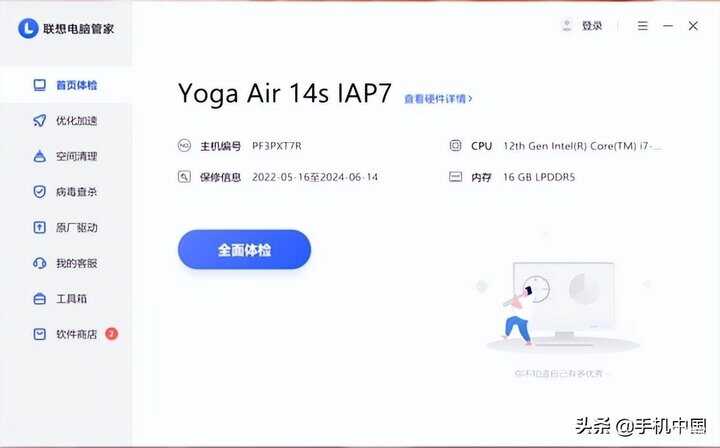Image resolution: width=720 pixels, height=448 pixels.
Task: Start the 全面体检 full checkup
Action: pos(244,249)
